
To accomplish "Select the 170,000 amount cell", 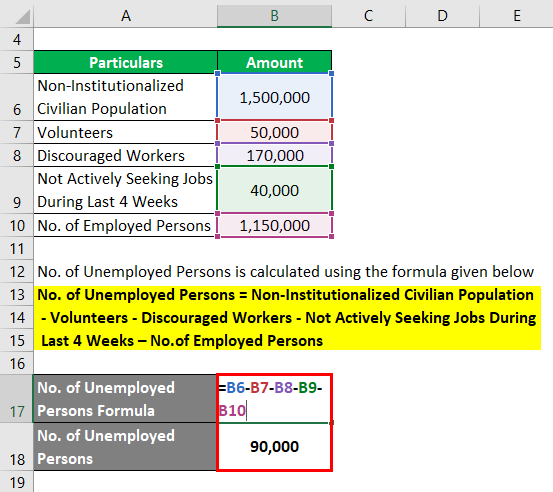I will click(x=274, y=155).
